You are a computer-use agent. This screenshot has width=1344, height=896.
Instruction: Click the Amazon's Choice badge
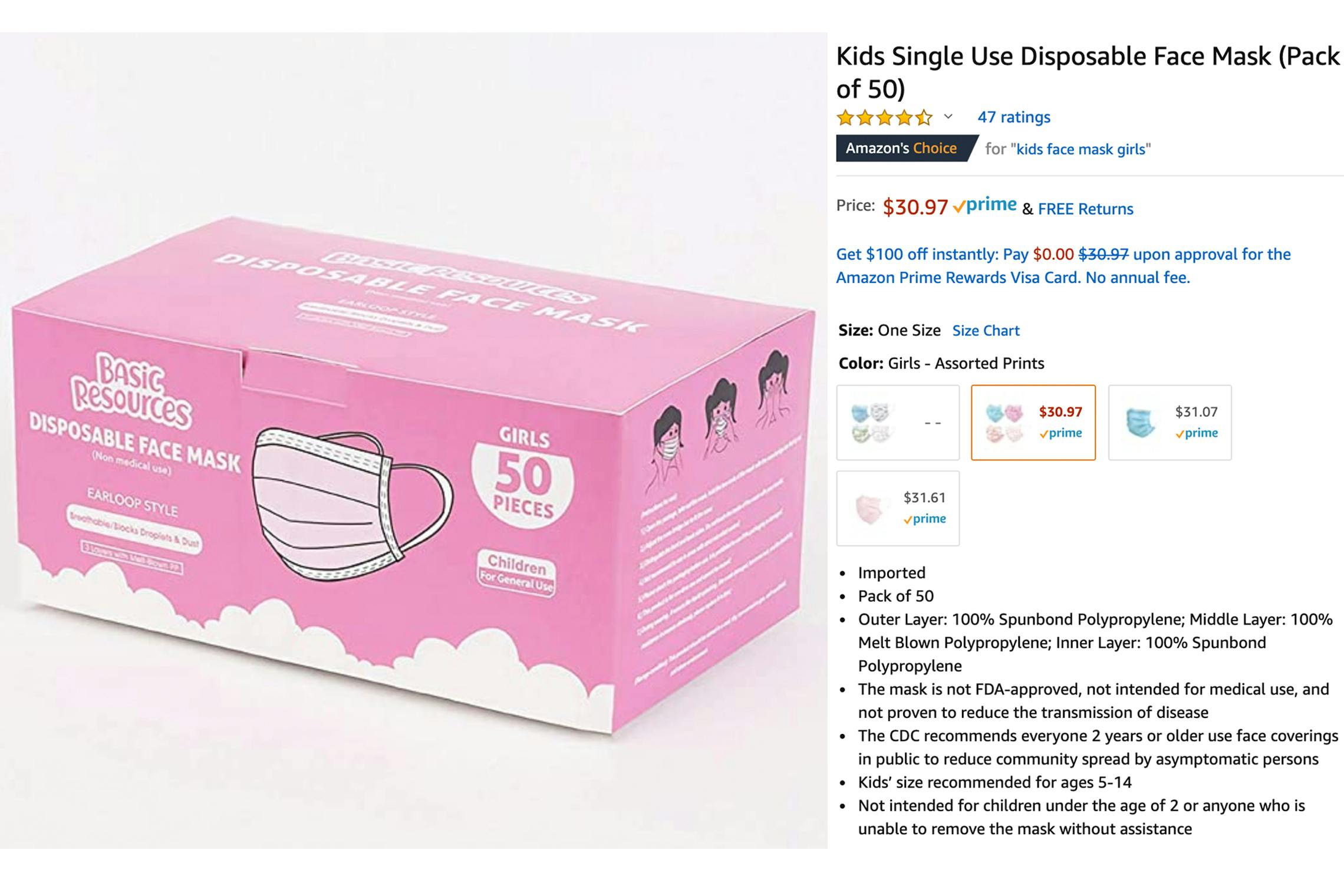906,148
